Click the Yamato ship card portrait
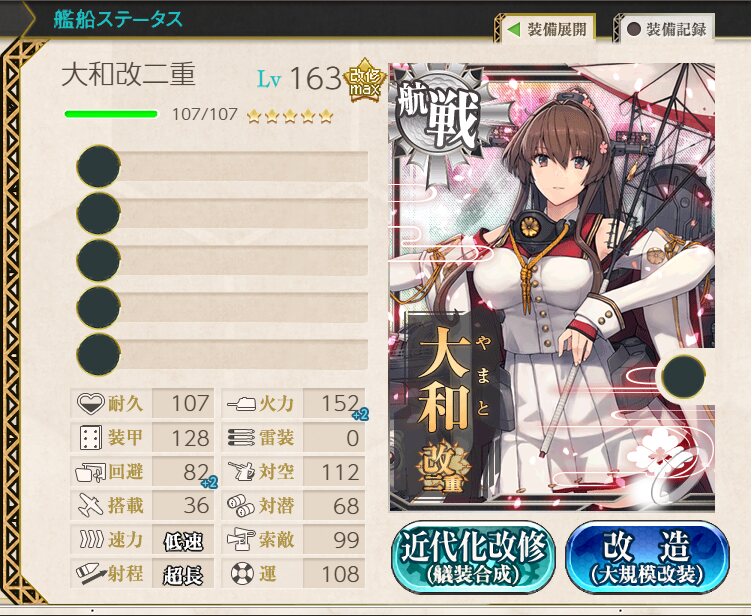The height and width of the screenshot is (616, 752). (x=552, y=287)
